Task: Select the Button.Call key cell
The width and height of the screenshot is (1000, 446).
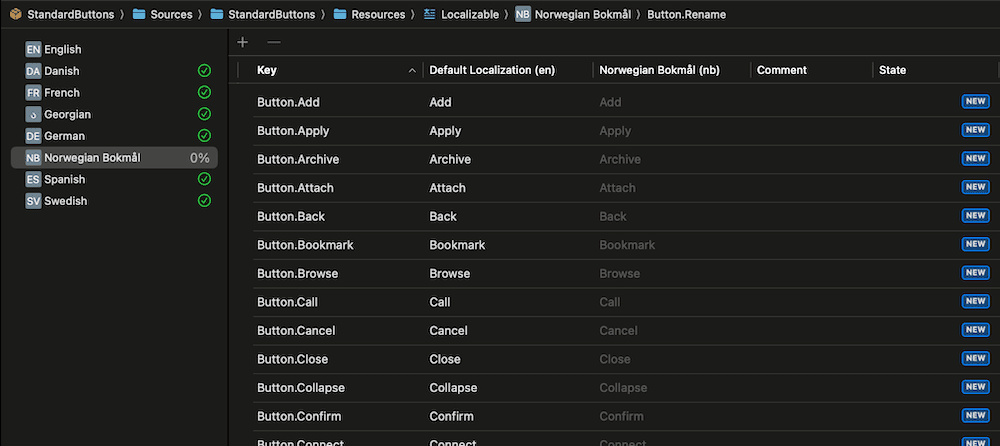Action: coord(287,302)
